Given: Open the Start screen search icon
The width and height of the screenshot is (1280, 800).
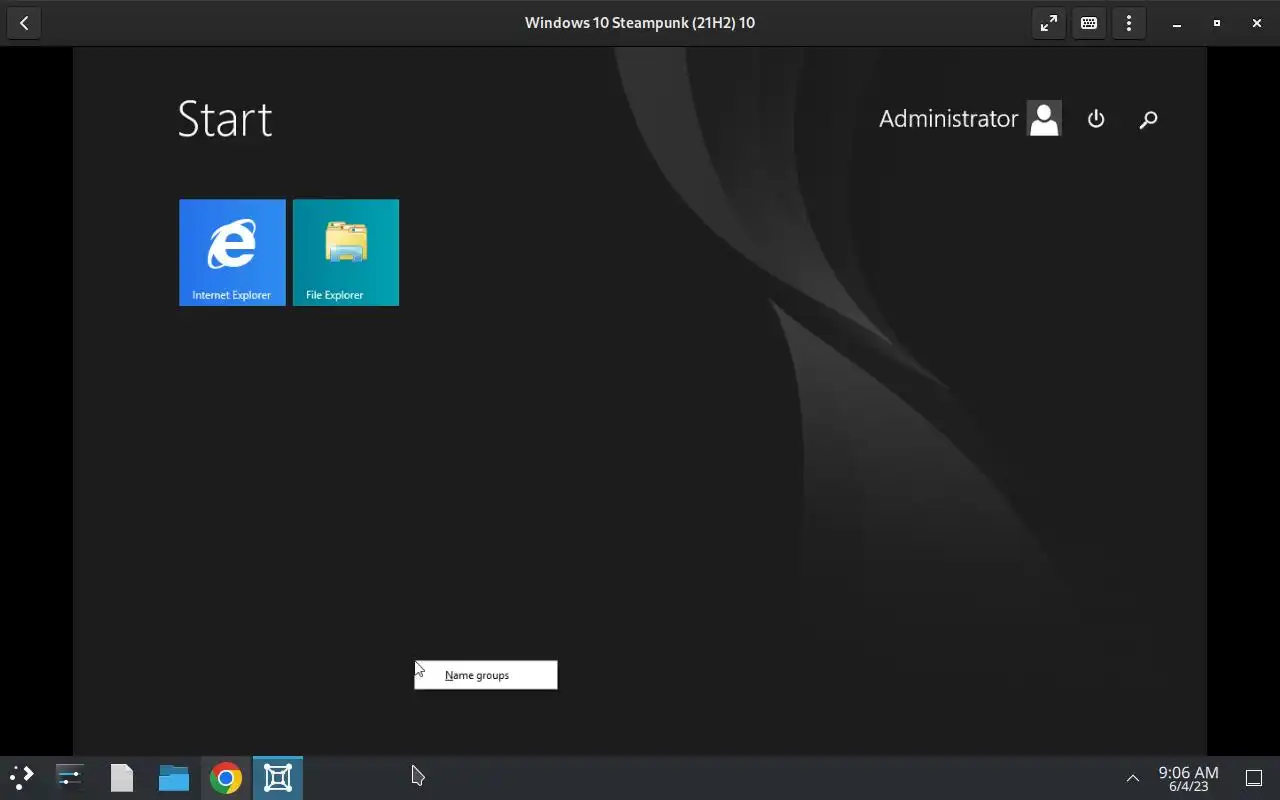Looking at the screenshot, I should (1148, 120).
